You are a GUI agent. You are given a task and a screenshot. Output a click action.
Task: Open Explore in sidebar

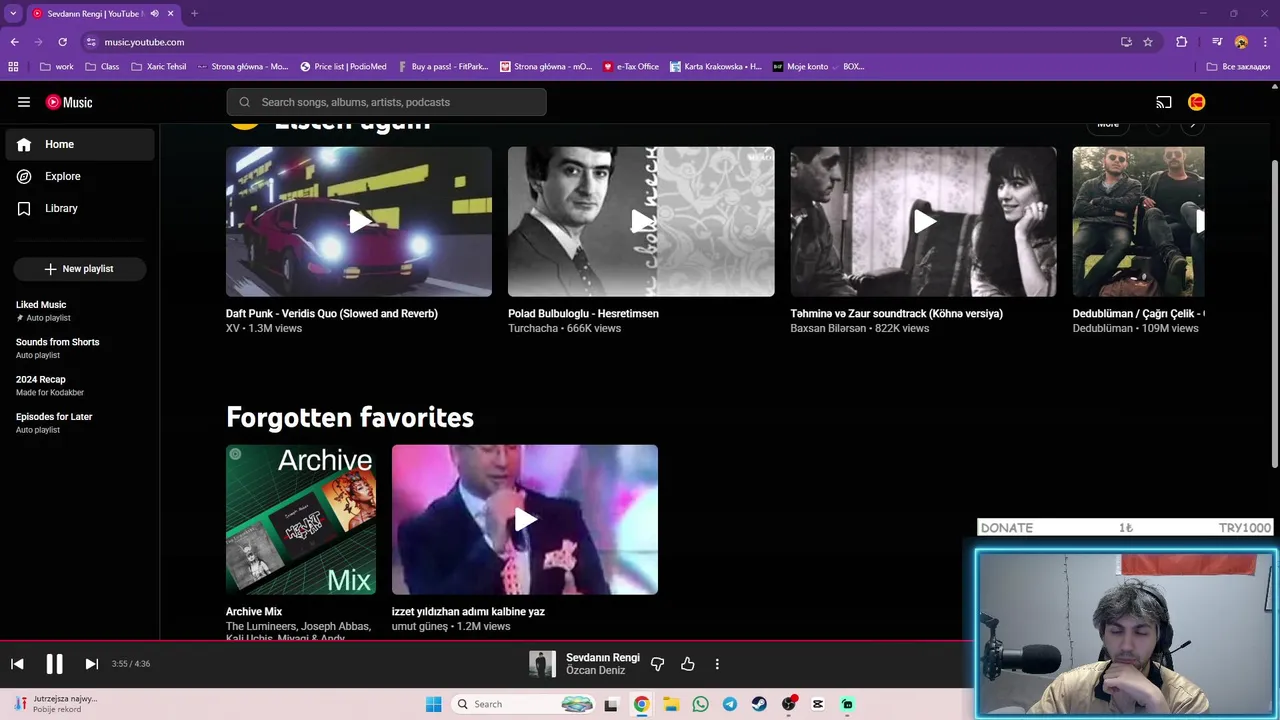coord(80,176)
